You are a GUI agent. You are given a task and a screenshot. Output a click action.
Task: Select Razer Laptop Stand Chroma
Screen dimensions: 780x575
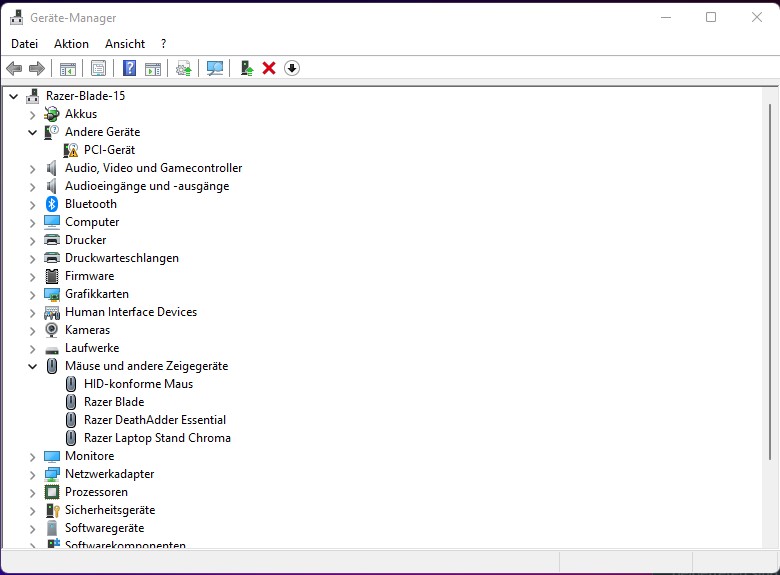[x=157, y=438]
